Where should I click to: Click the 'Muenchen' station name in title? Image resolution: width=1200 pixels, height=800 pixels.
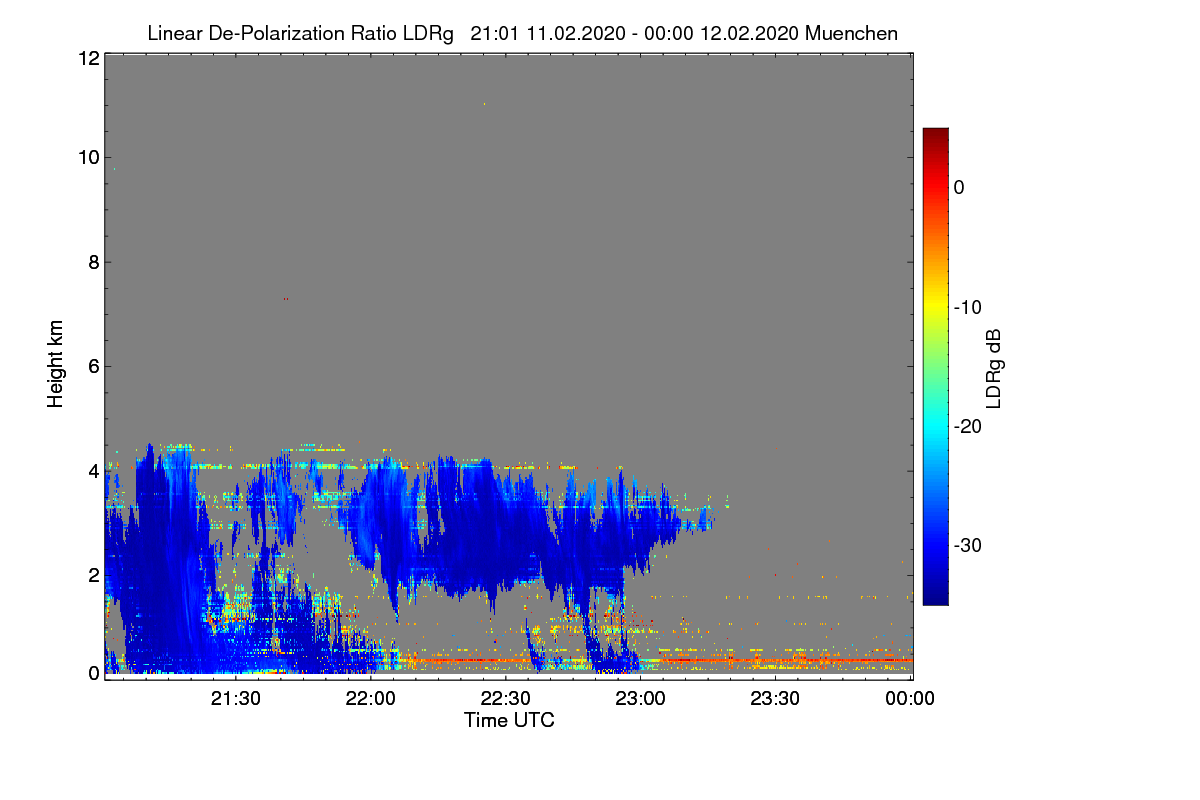coord(851,33)
